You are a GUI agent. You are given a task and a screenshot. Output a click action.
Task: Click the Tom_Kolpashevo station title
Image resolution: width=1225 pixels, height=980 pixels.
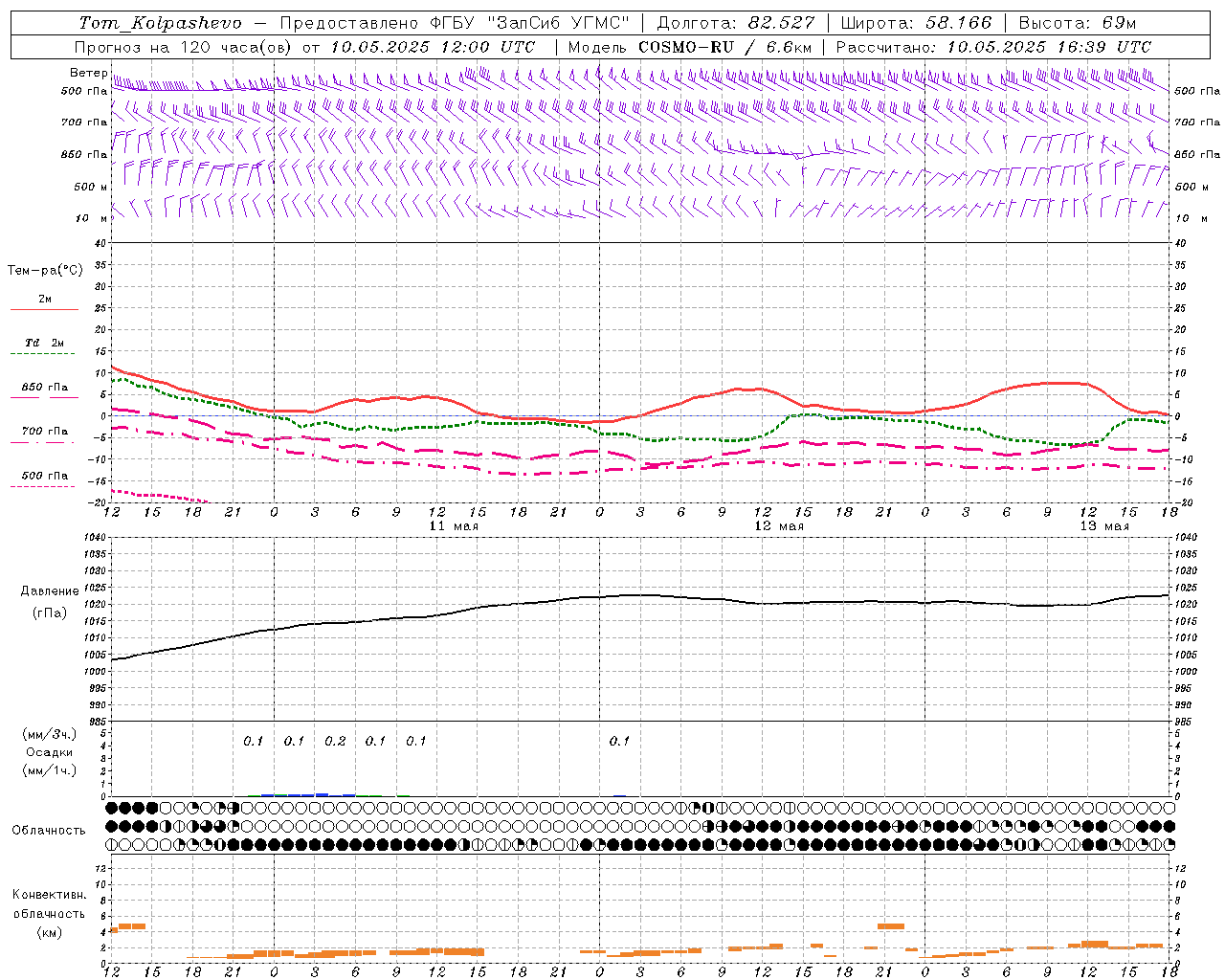point(160,23)
